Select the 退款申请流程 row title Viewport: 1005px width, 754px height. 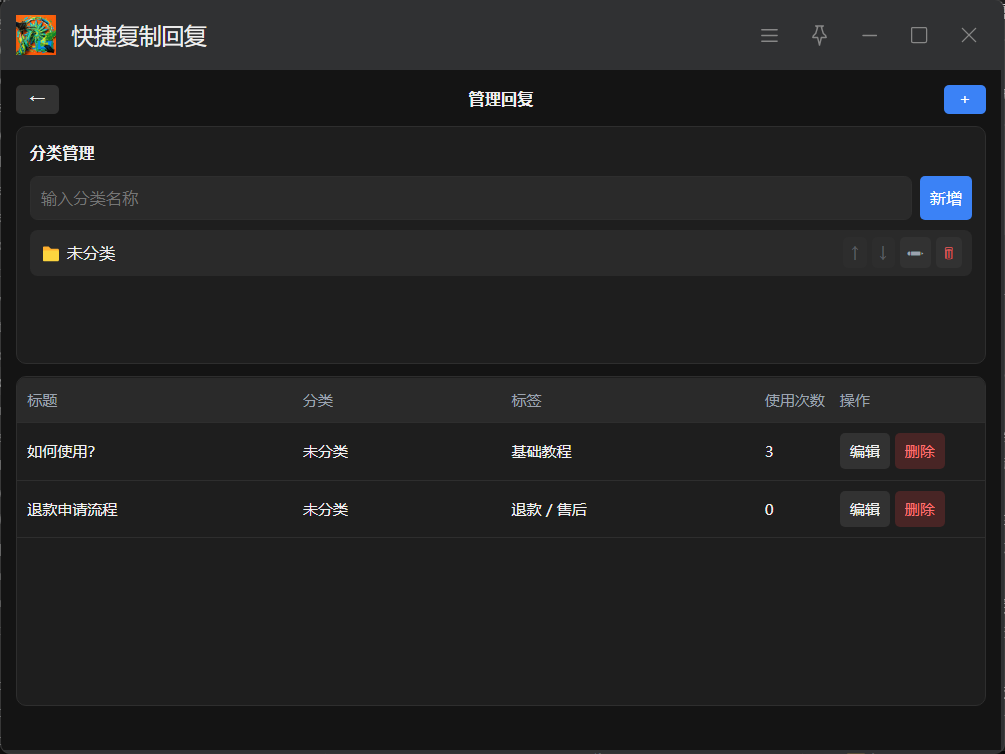[72, 510]
